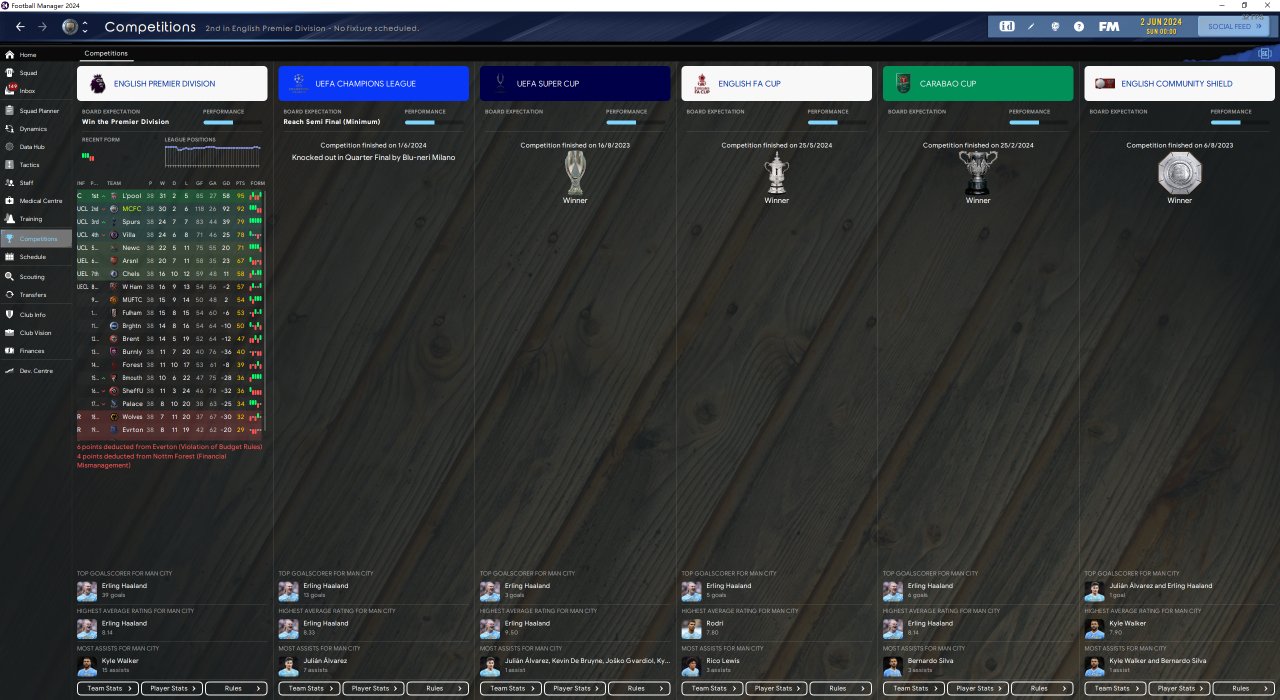Click the Dev. Centre sidebar icon
Image resolution: width=1280 pixels, height=700 pixels.
pyautogui.click(x=10, y=371)
